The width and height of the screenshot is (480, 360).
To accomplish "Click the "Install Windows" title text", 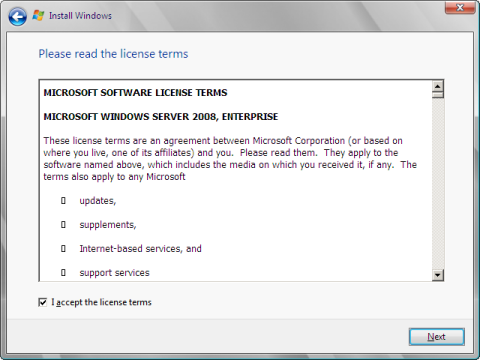I will [x=80, y=16].
